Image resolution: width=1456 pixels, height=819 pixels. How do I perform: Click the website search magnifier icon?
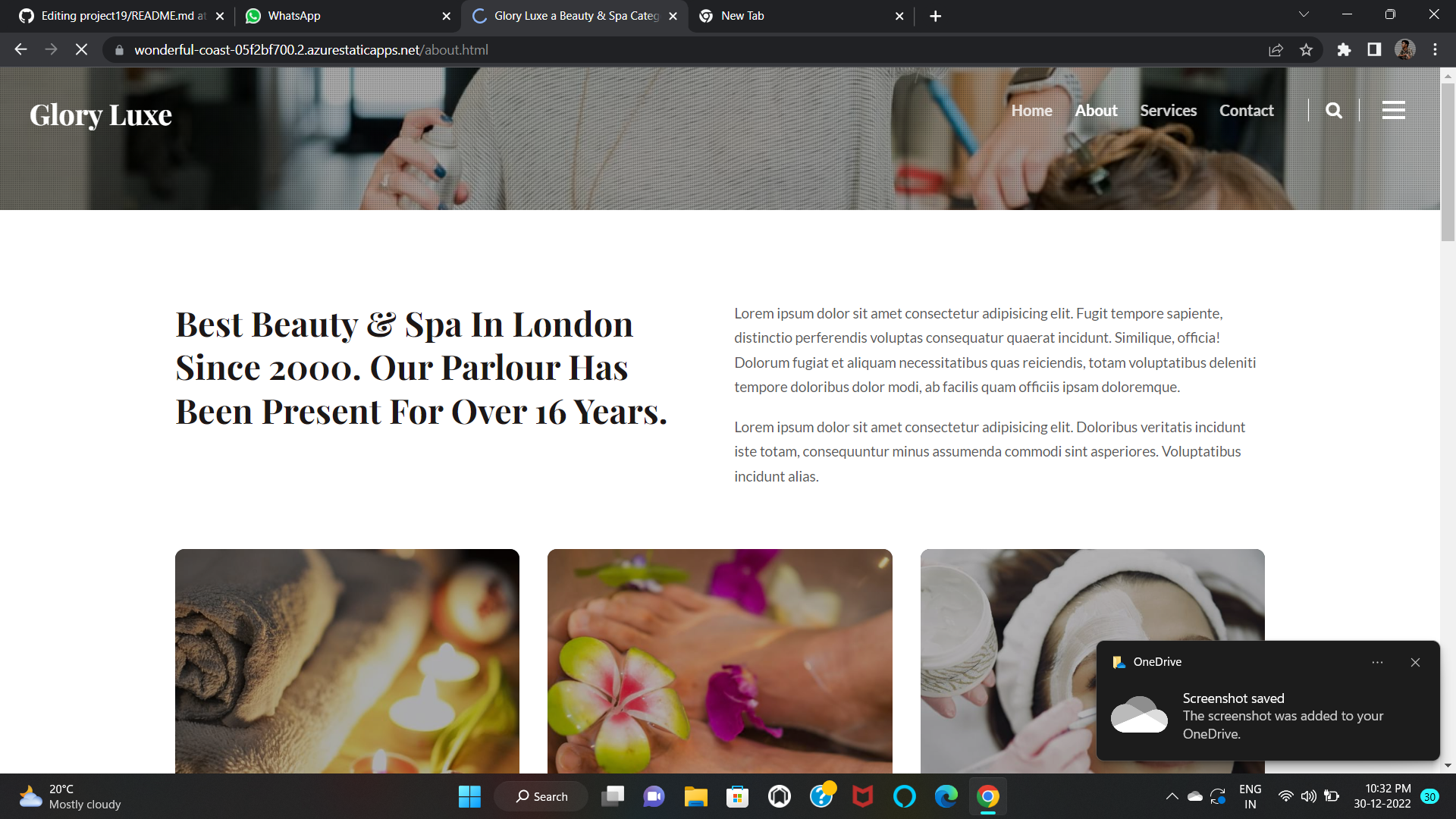1333,111
